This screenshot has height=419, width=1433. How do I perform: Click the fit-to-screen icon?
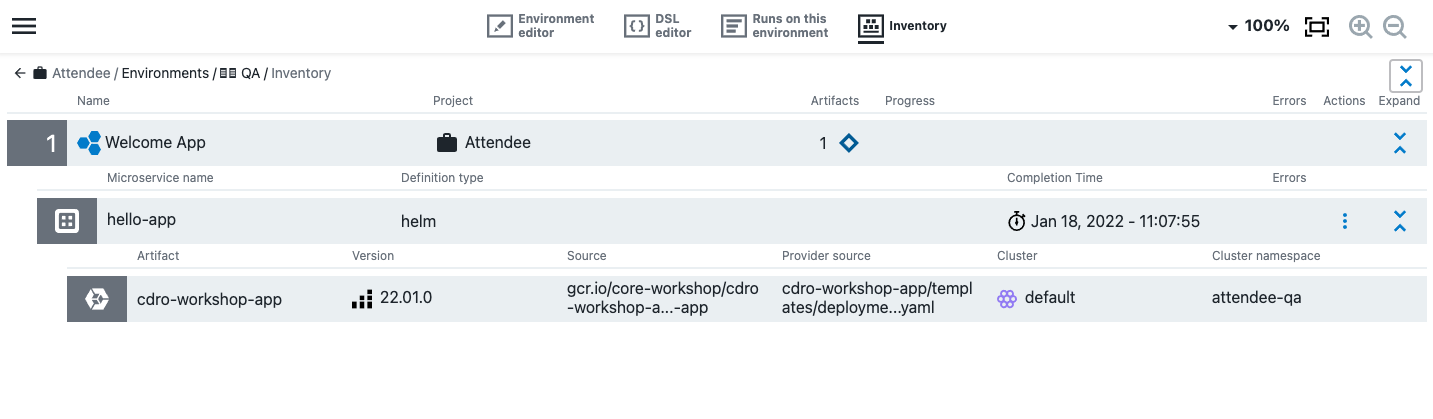(x=1317, y=27)
